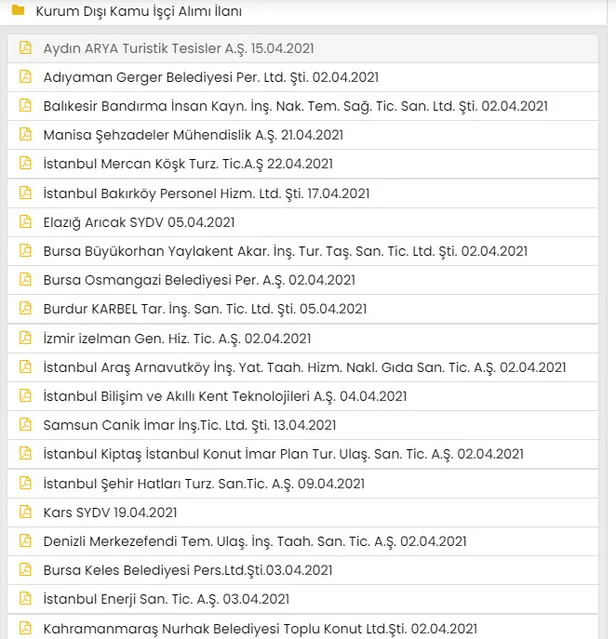
Task: Open the Kurum Dışı Kamu İşçi Alımı İlanı heading
Action: pyautogui.click(x=138, y=12)
